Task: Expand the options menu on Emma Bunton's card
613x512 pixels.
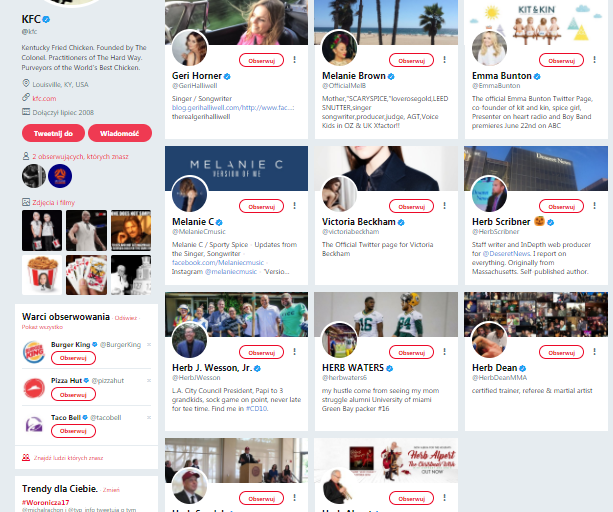Action: [594, 60]
